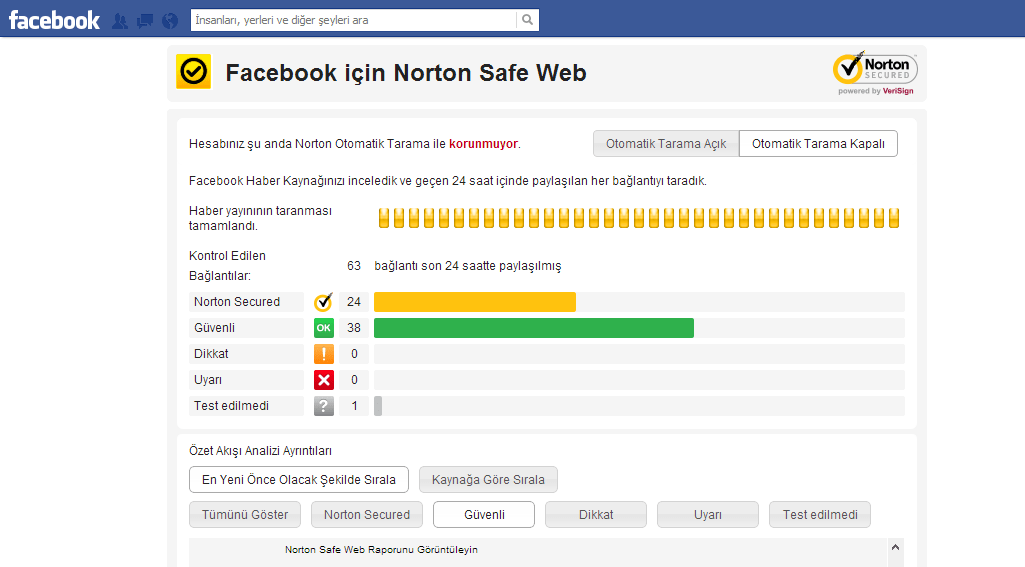Show Test edilmedi filtered links
Viewport: 1025px width, 567px height.
pos(820,515)
